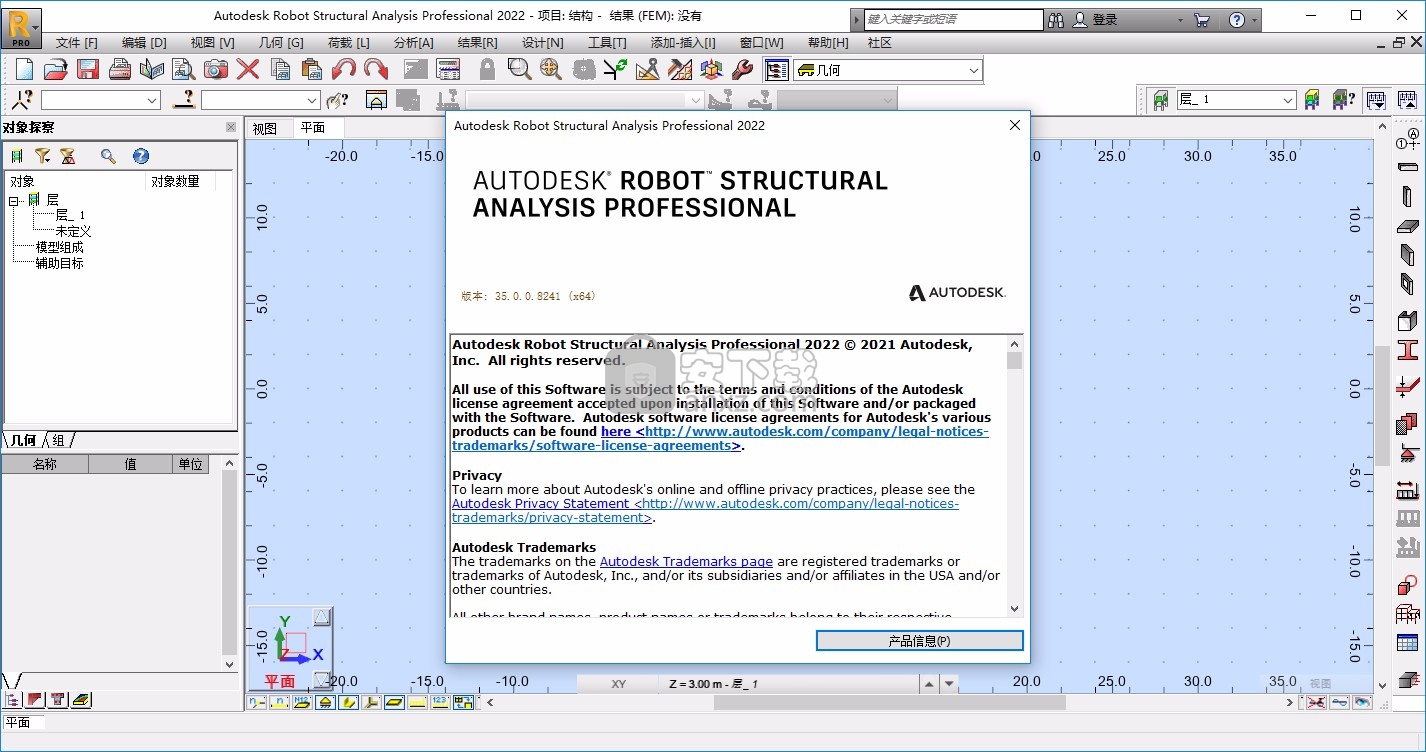Toggle panel thickness display at bottom

(394, 702)
